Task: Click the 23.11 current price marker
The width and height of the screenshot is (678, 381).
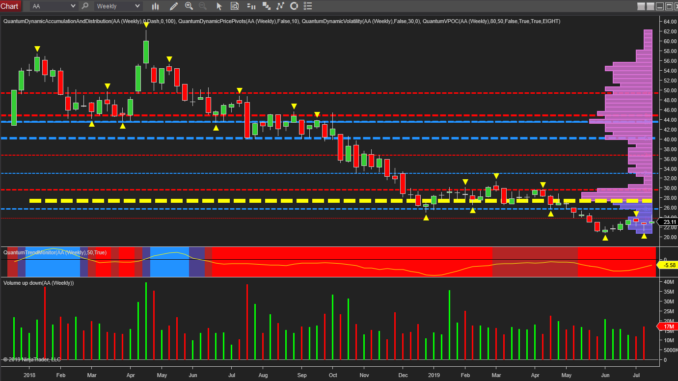Action: (668, 222)
